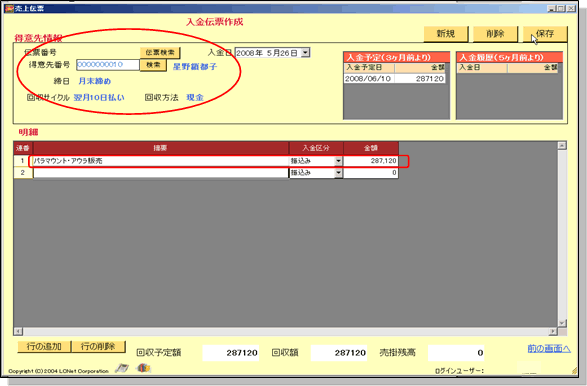Click 金額 column header in details grid
Screen dimensions: 587x386
click(371, 148)
